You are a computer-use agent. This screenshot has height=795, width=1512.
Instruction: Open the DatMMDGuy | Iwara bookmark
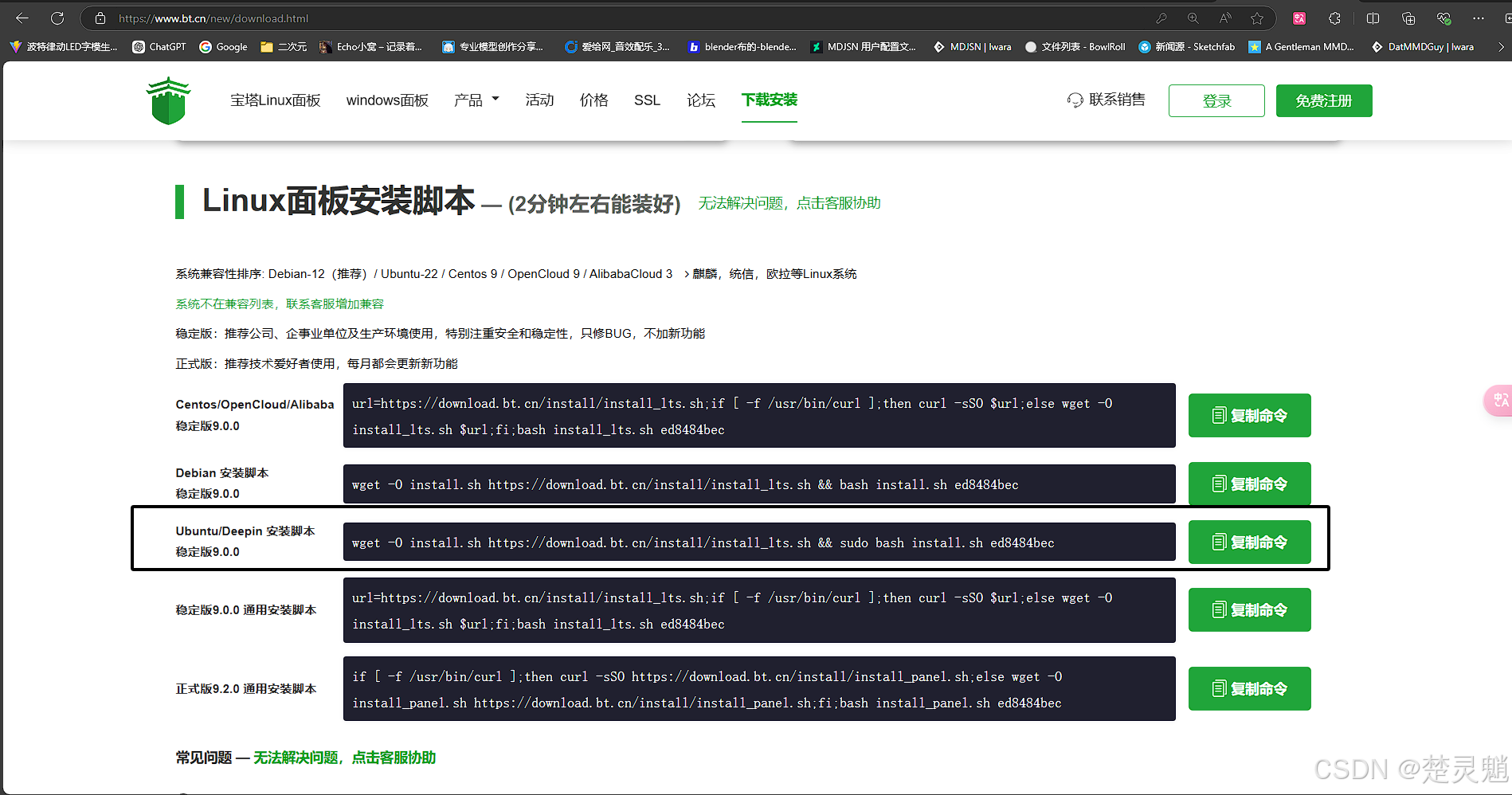pos(1423,47)
